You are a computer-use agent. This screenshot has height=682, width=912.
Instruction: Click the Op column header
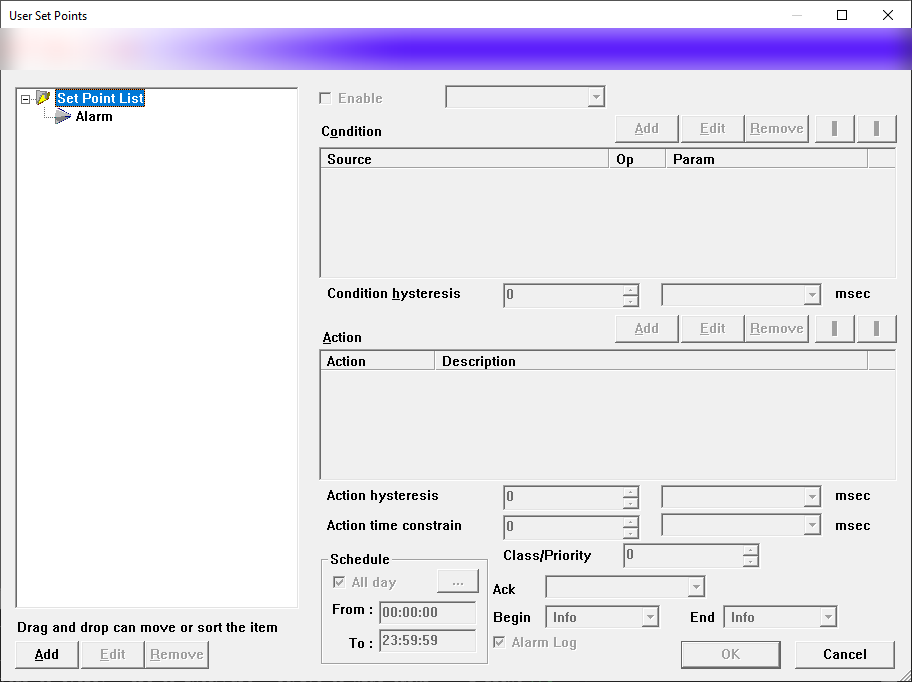(x=637, y=159)
